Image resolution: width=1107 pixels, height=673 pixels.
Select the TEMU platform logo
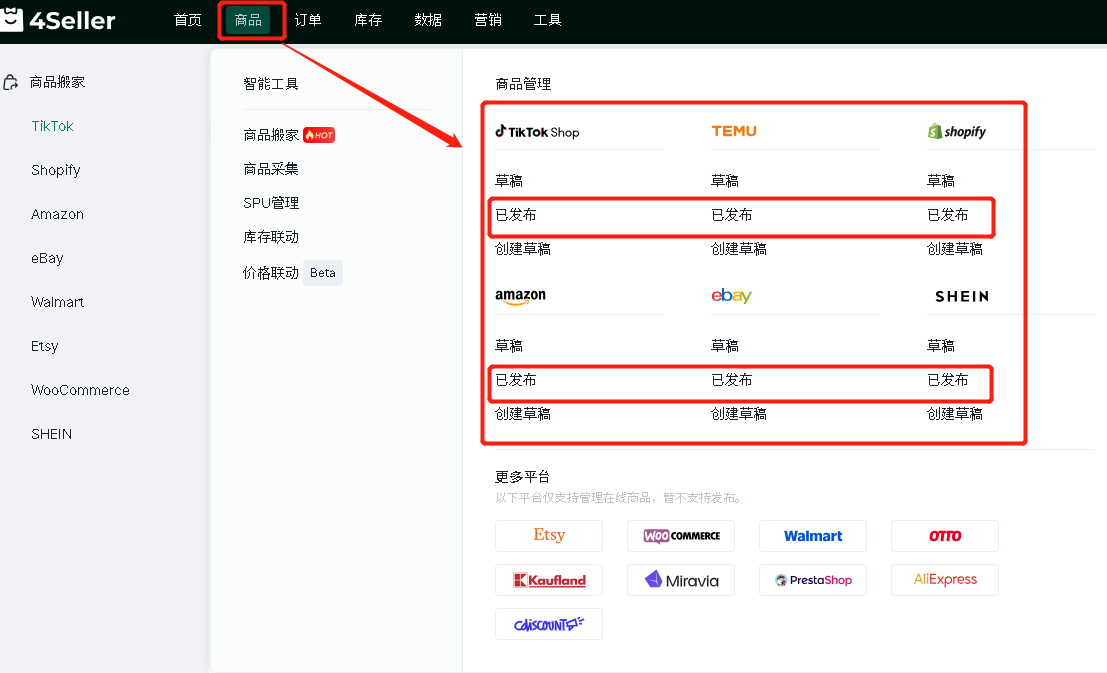(734, 131)
